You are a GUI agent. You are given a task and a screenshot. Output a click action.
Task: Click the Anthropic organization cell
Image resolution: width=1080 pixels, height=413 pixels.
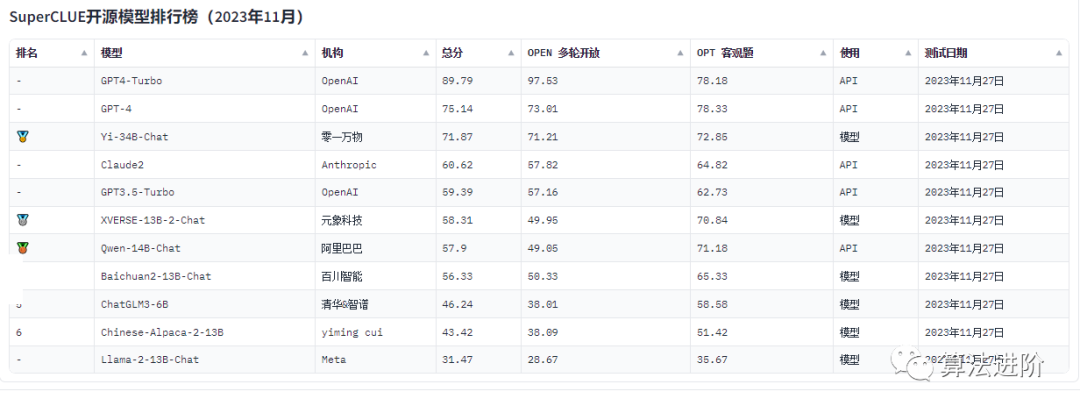pos(375,165)
